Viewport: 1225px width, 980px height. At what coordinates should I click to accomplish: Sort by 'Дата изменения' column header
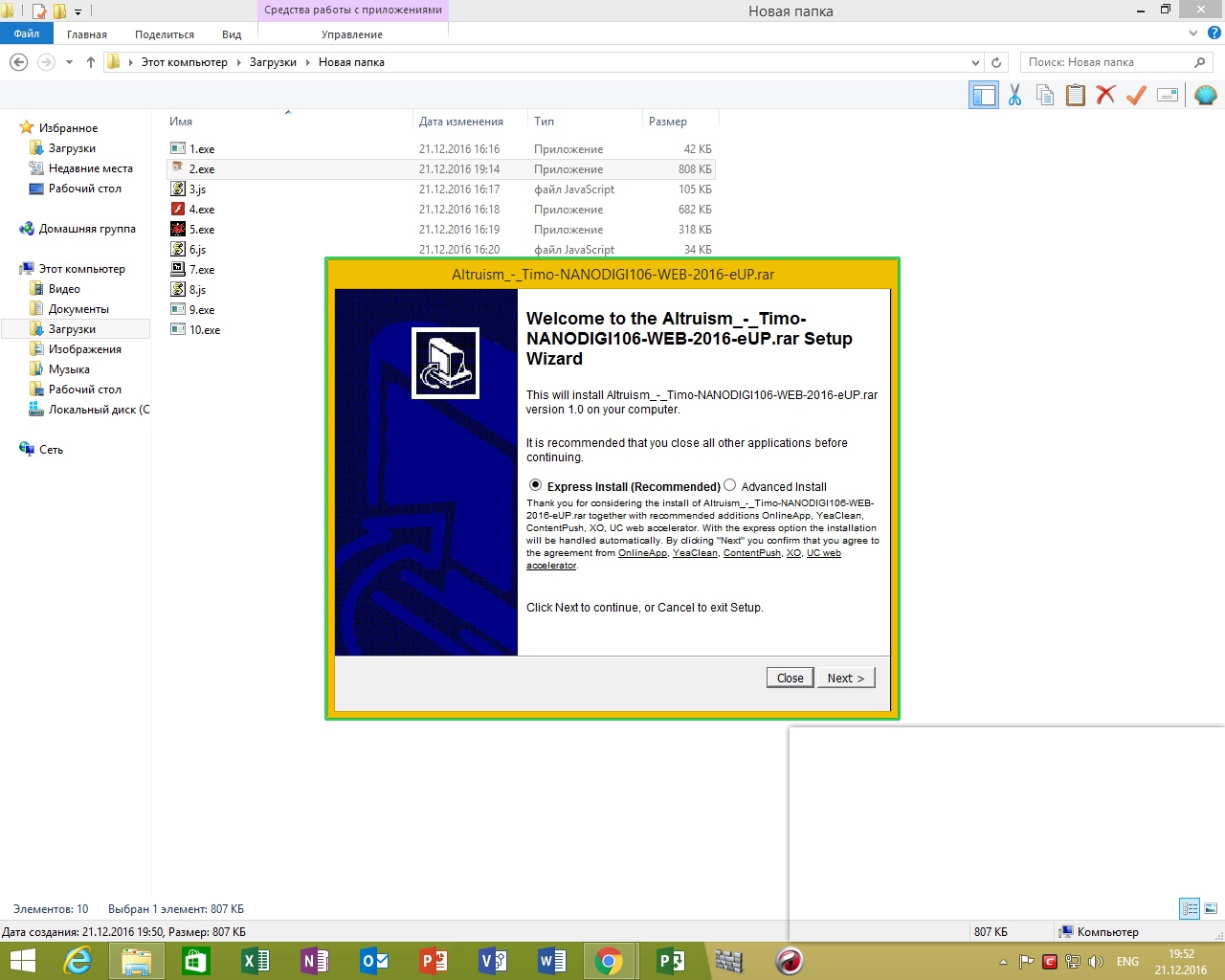point(461,122)
